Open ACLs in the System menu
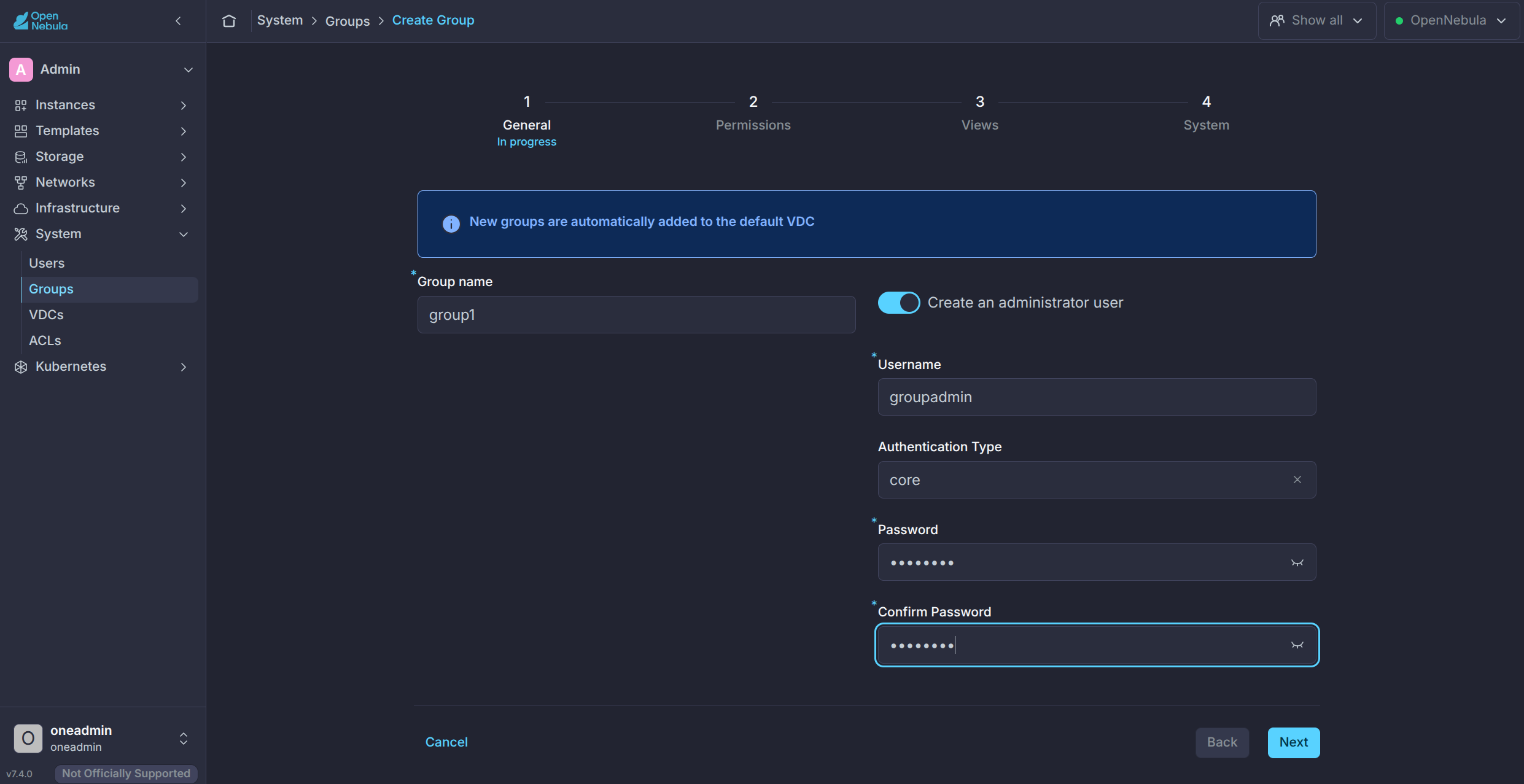 pos(110,341)
